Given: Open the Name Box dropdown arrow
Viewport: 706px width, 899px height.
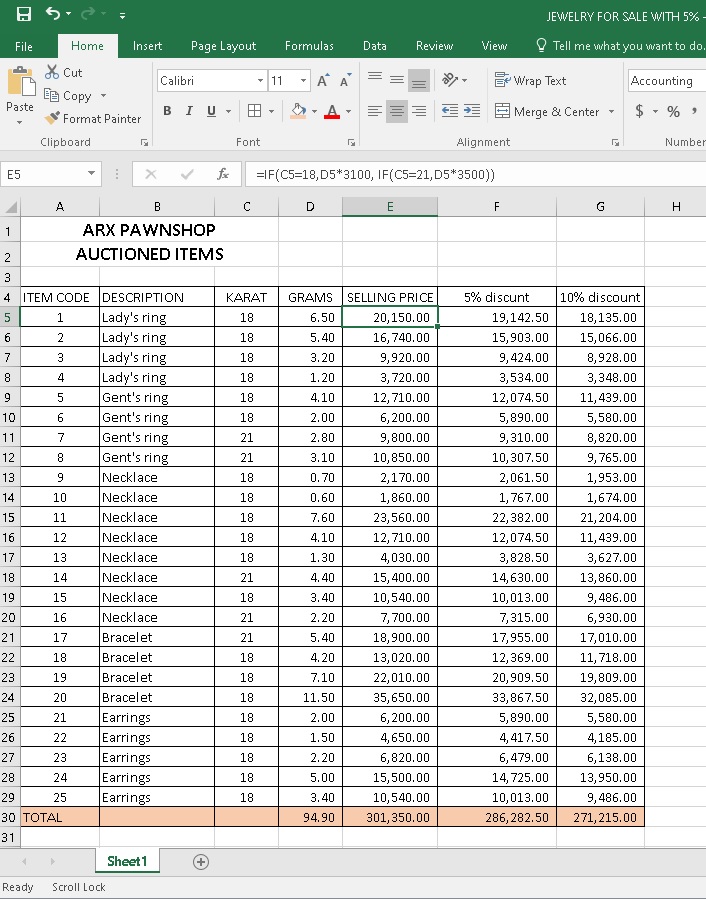Looking at the screenshot, I should (x=91, y=174).
